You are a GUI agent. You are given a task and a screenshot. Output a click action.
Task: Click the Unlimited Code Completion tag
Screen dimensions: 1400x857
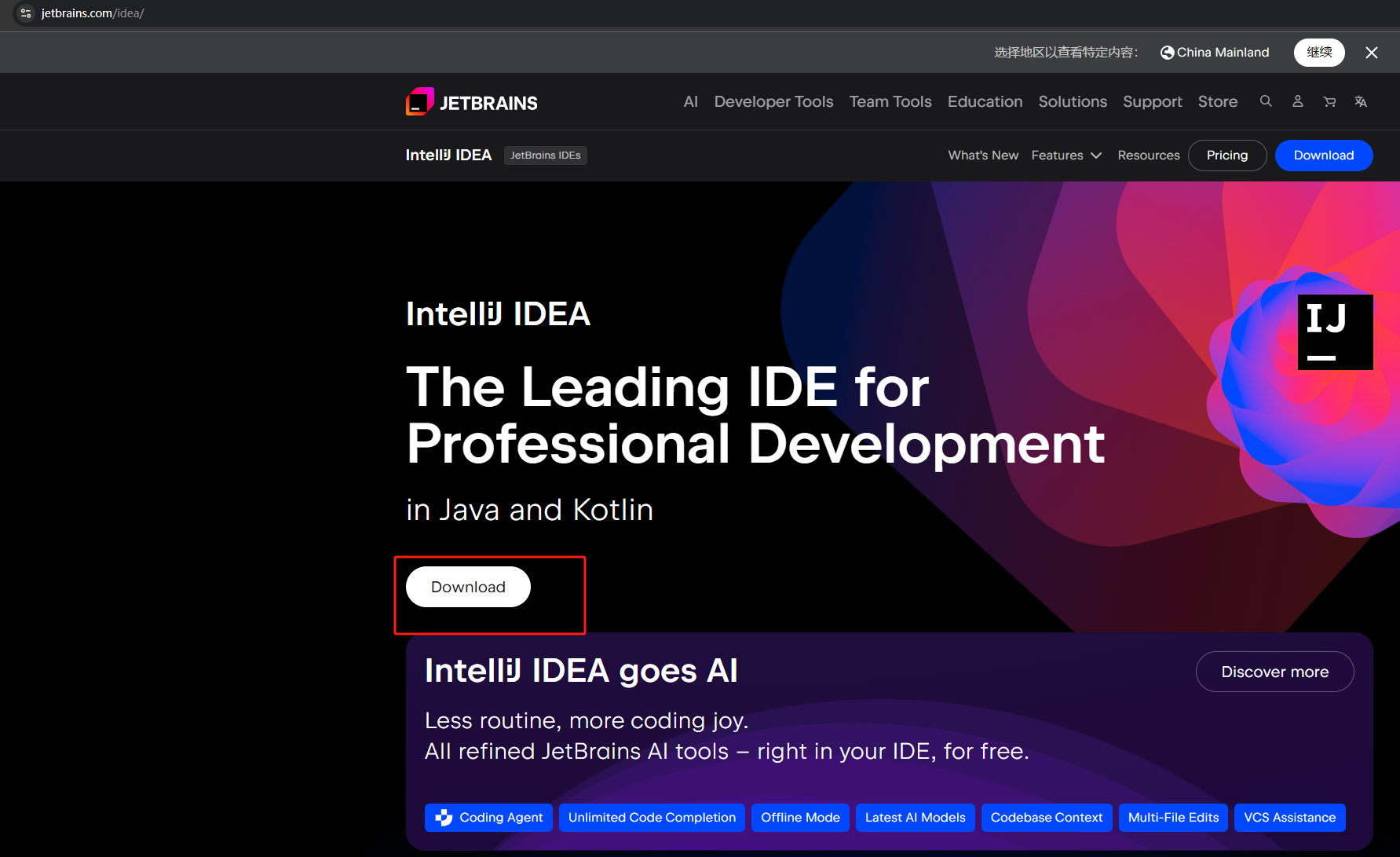(x=652, y=818)
